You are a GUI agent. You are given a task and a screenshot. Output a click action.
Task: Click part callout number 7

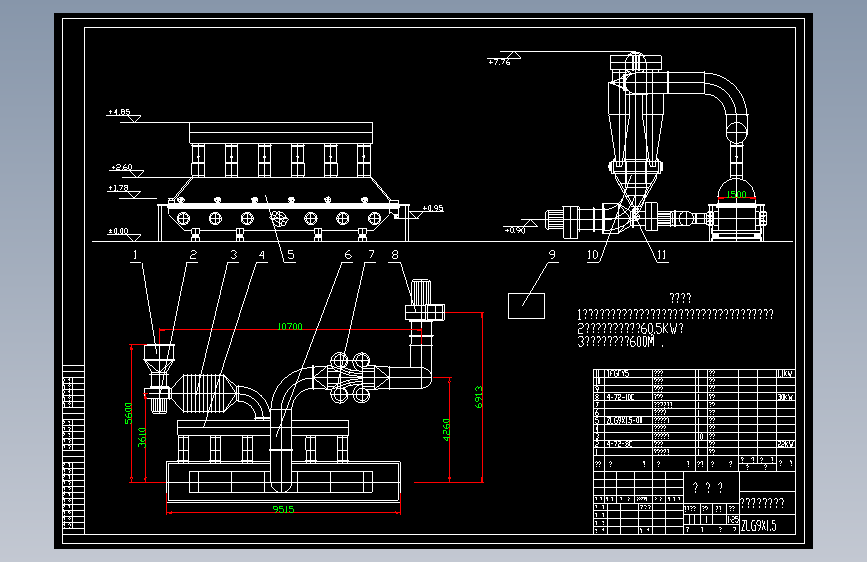coord(371,255)
